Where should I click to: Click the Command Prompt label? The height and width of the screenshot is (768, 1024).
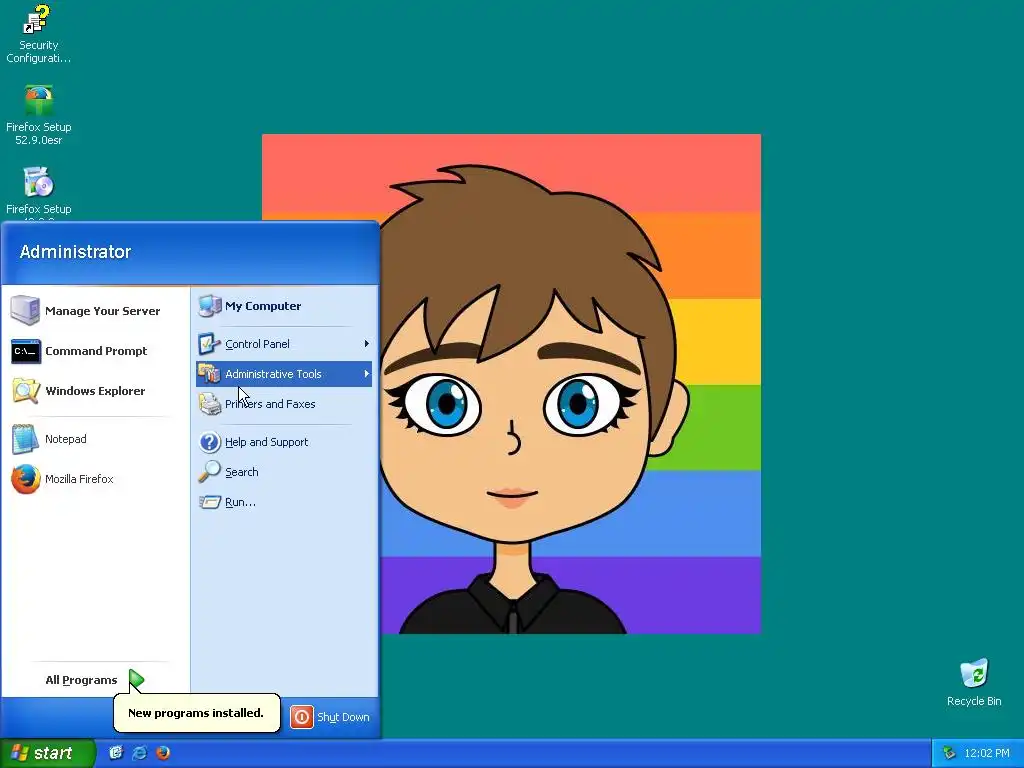click(96, 351)
